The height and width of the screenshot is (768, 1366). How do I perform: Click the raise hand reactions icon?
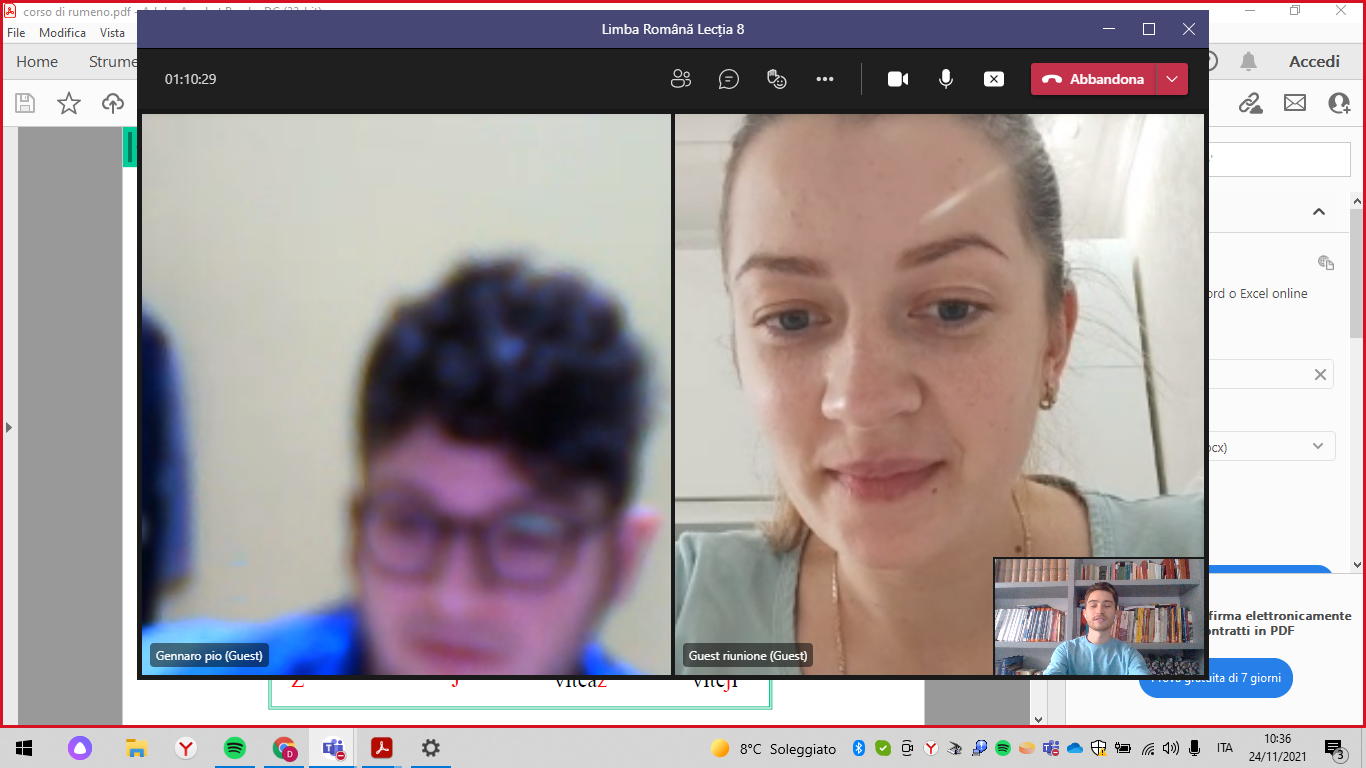click(777, 79)
